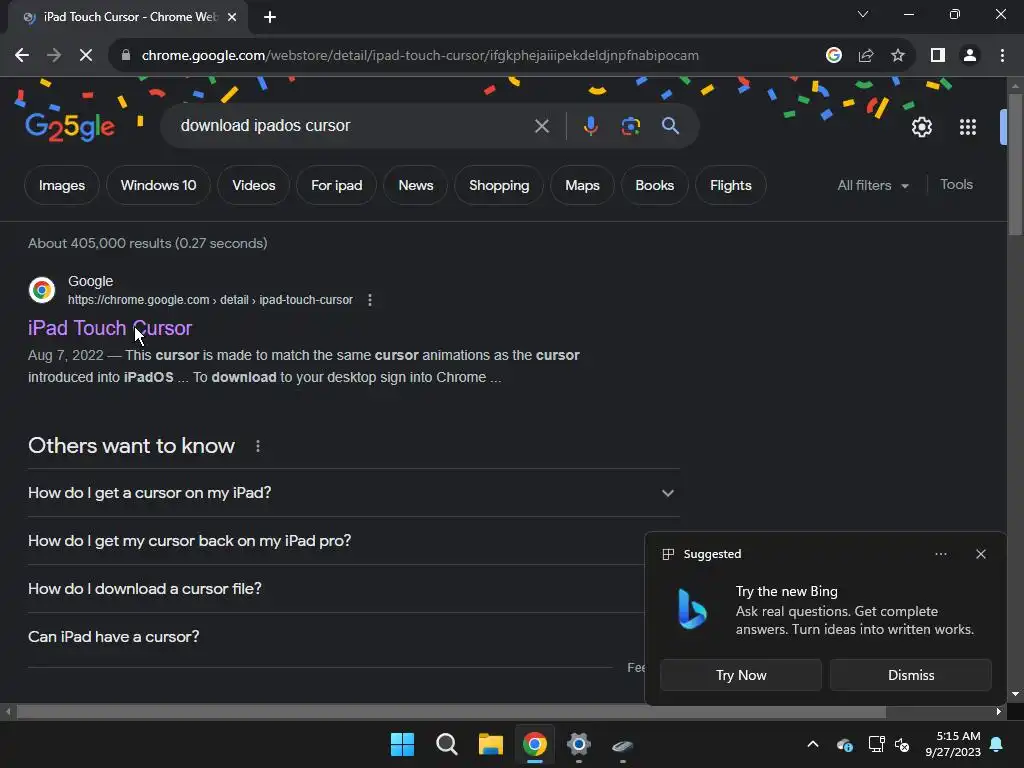This screenshot has height=768, width=1024.
Task: Click the Google 25 anniversary logo
Action: click(70, 126)
